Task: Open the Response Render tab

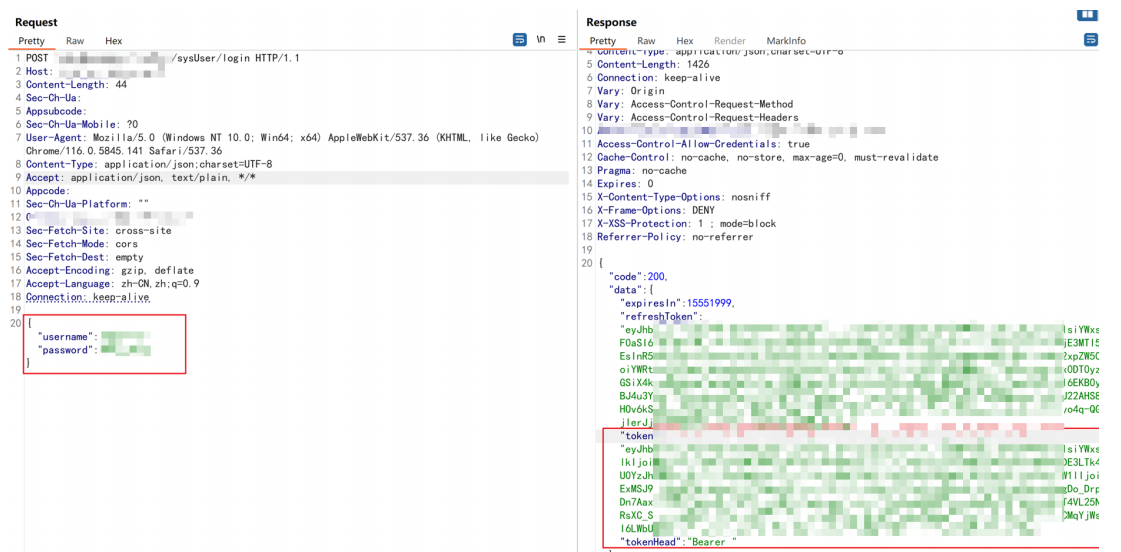Action: (730, 41)
